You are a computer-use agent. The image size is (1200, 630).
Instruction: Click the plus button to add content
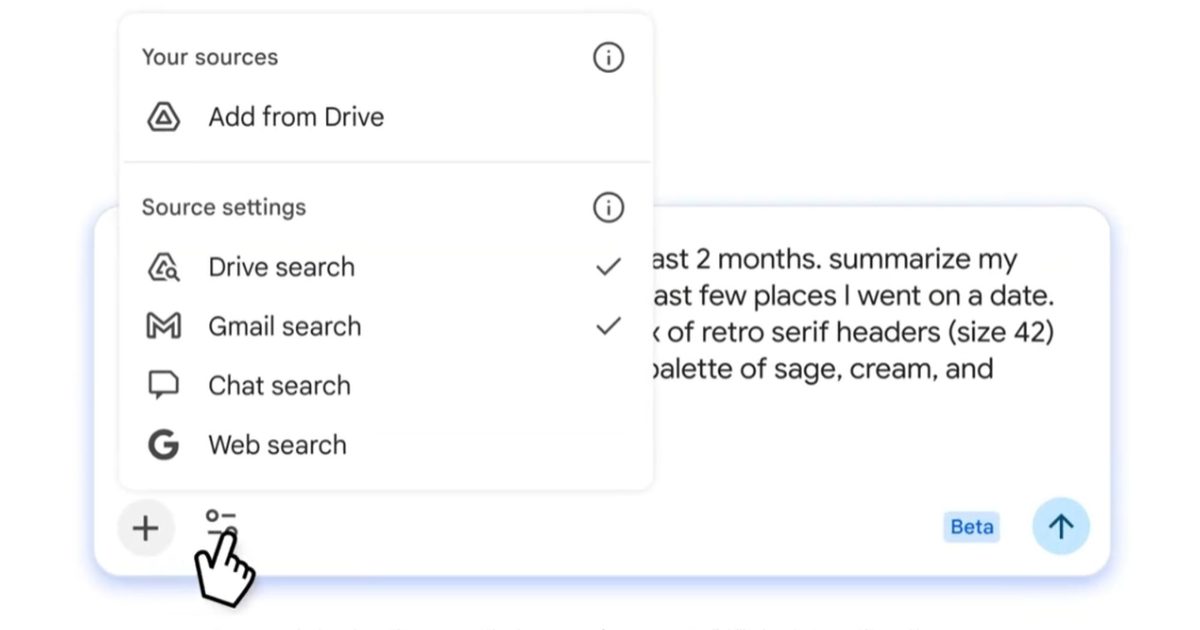[145, 527]
